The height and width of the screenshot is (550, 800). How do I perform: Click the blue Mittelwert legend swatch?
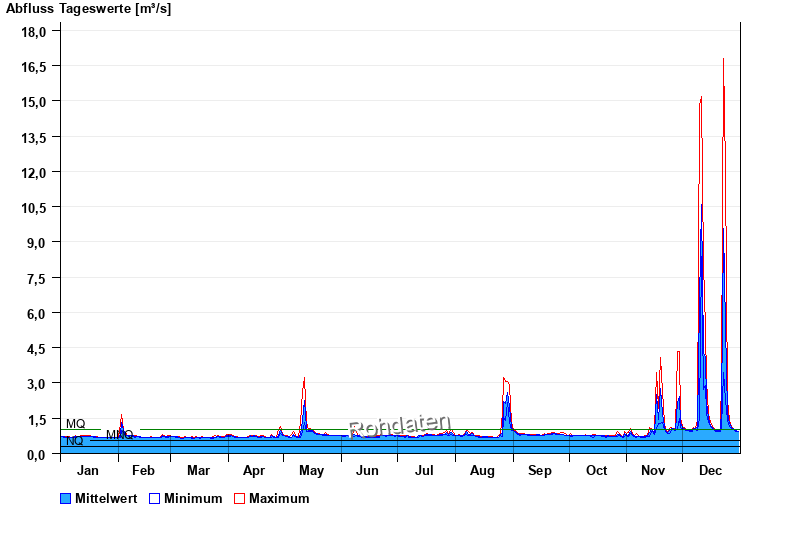[66, 498]
